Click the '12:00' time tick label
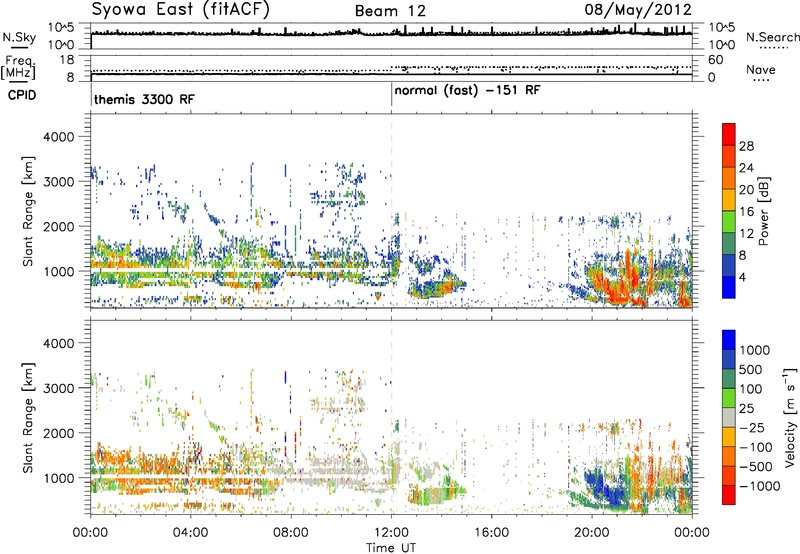800x554 pixels. [391, 533]
